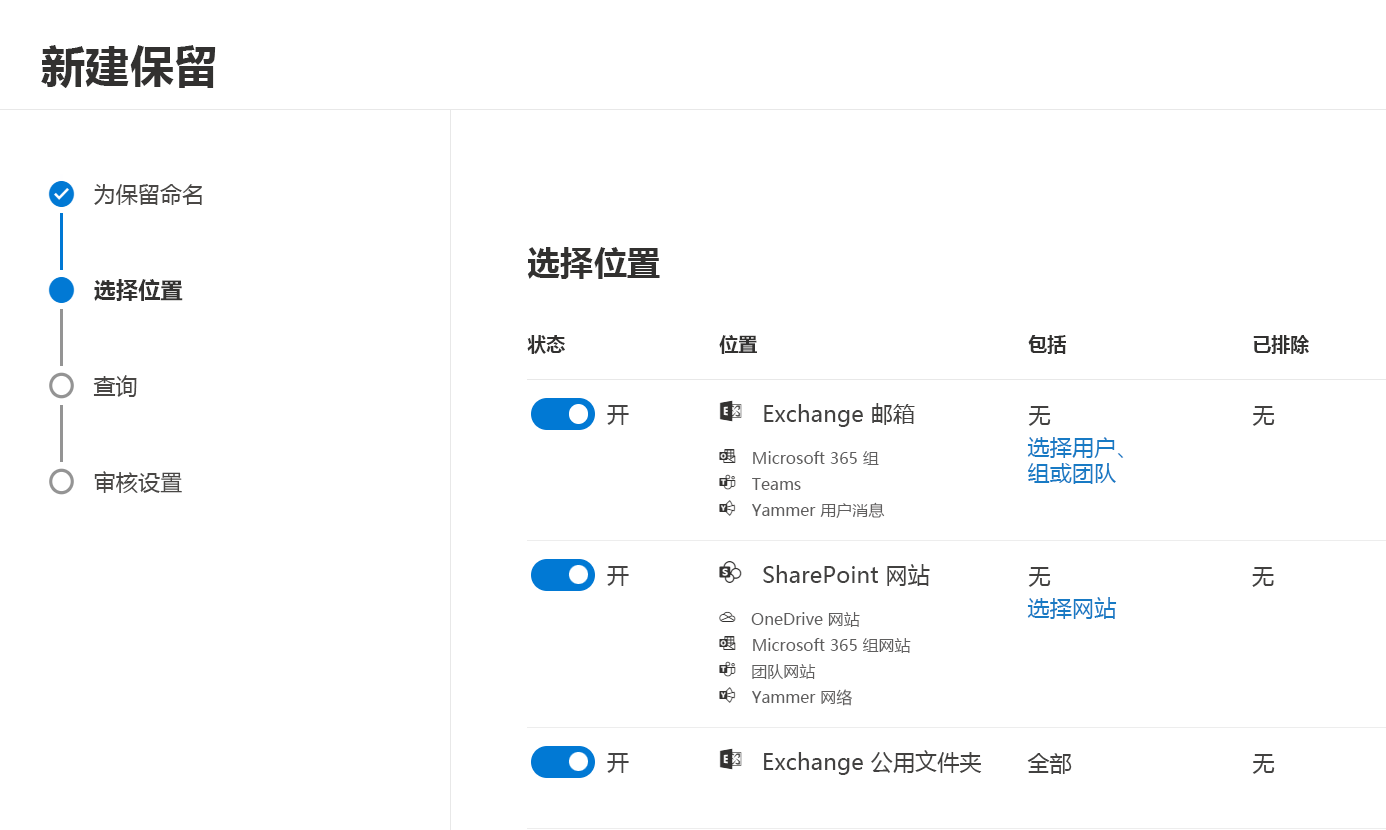This screenshot has width=1386, height=830.
Task: Click the Exchange 公用文件夹 location name
Action: click(x=872, y=762)
